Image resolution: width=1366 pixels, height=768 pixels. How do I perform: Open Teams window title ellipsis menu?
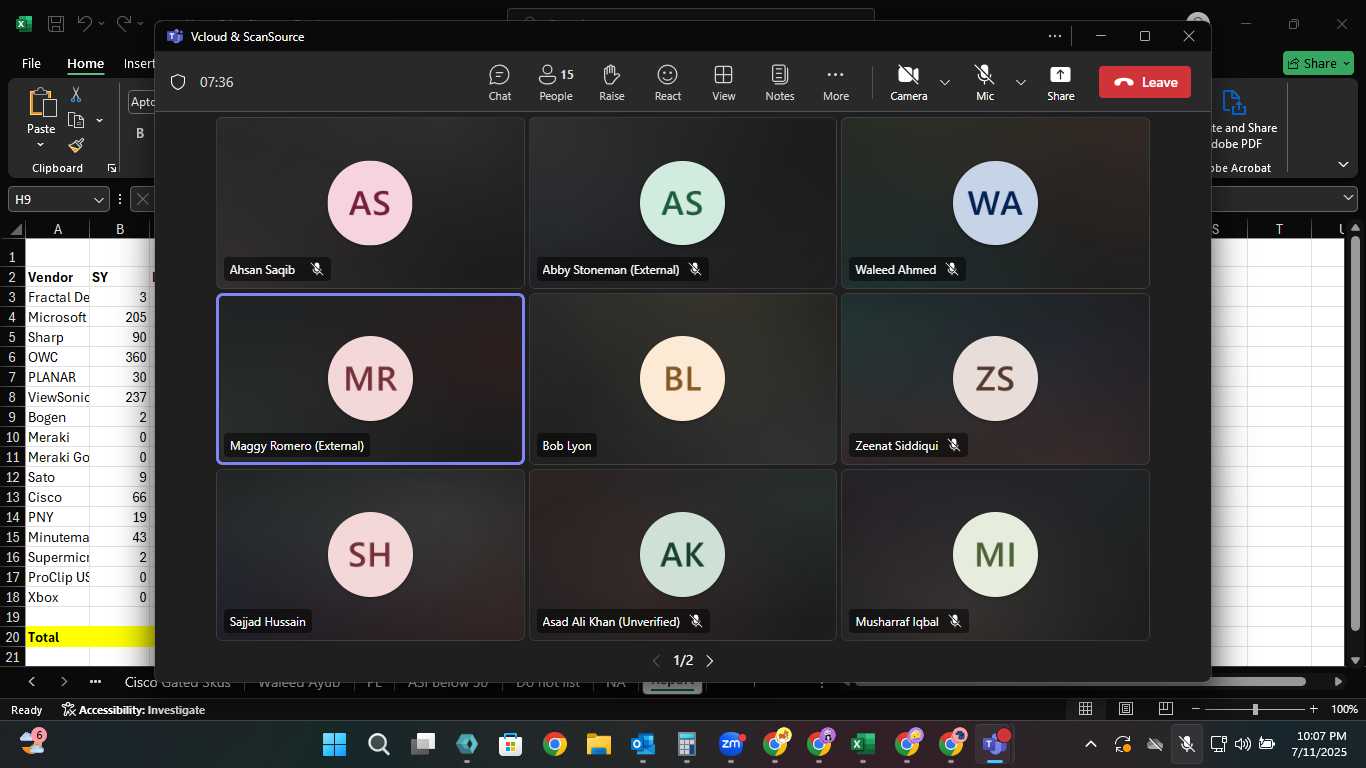(1055, 36)
